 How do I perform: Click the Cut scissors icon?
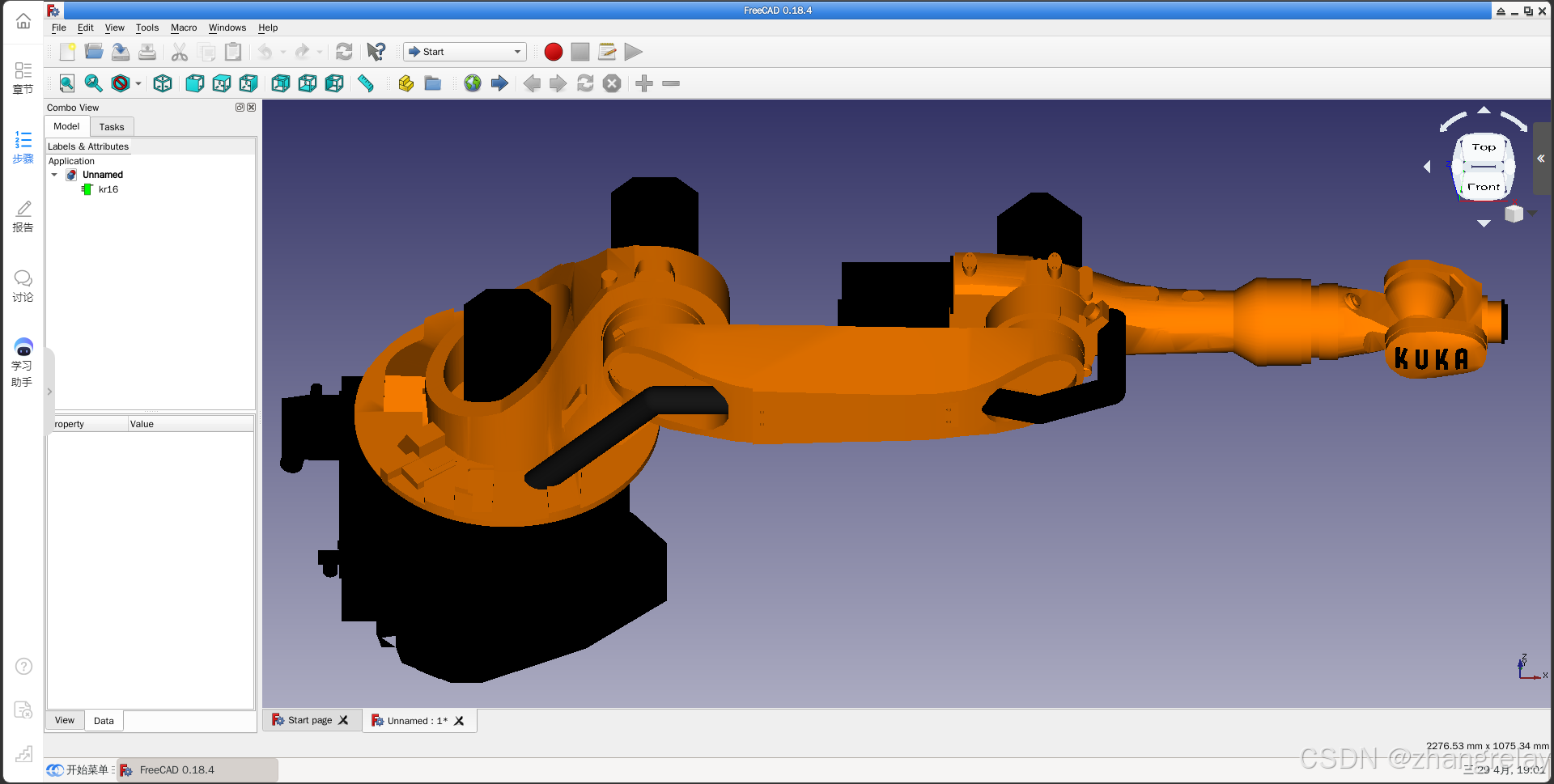tap(180, 52)
